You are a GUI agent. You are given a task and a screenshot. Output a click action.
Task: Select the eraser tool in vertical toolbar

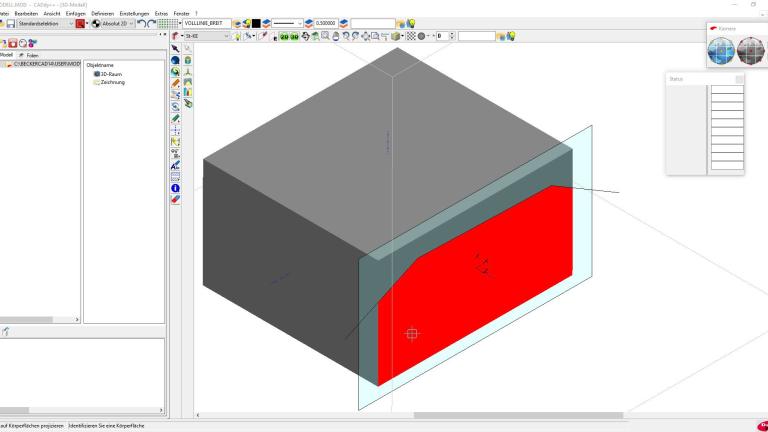pyautogui.click(x=175, y=199)
